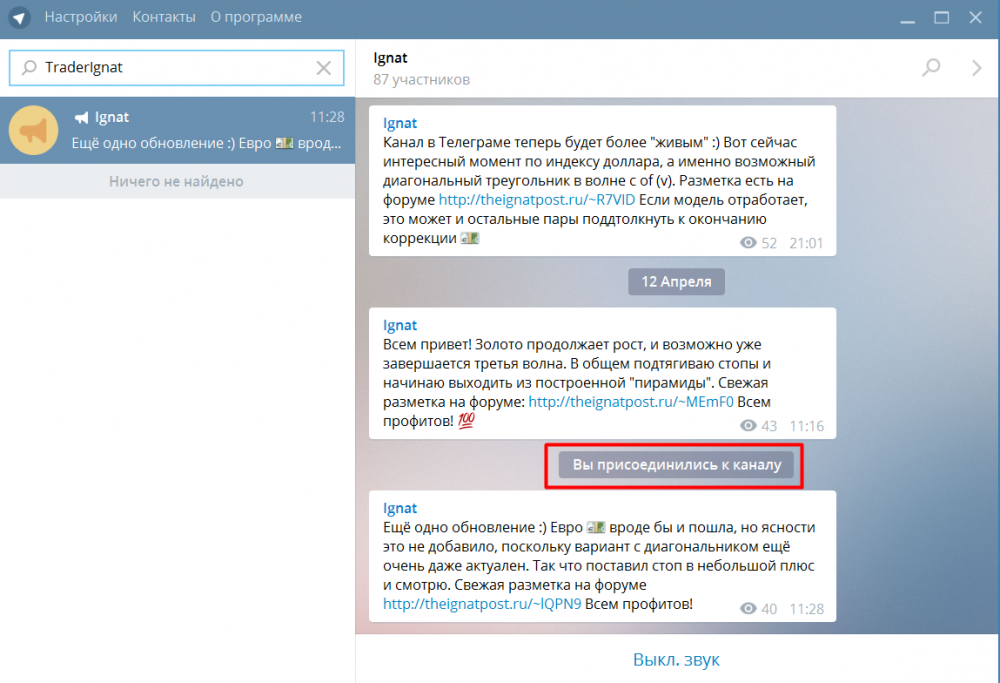The image size is (1000, 683).
Task: Click the Ignat channel title in header
Action: pyautogui.click(x=390, y=58)
